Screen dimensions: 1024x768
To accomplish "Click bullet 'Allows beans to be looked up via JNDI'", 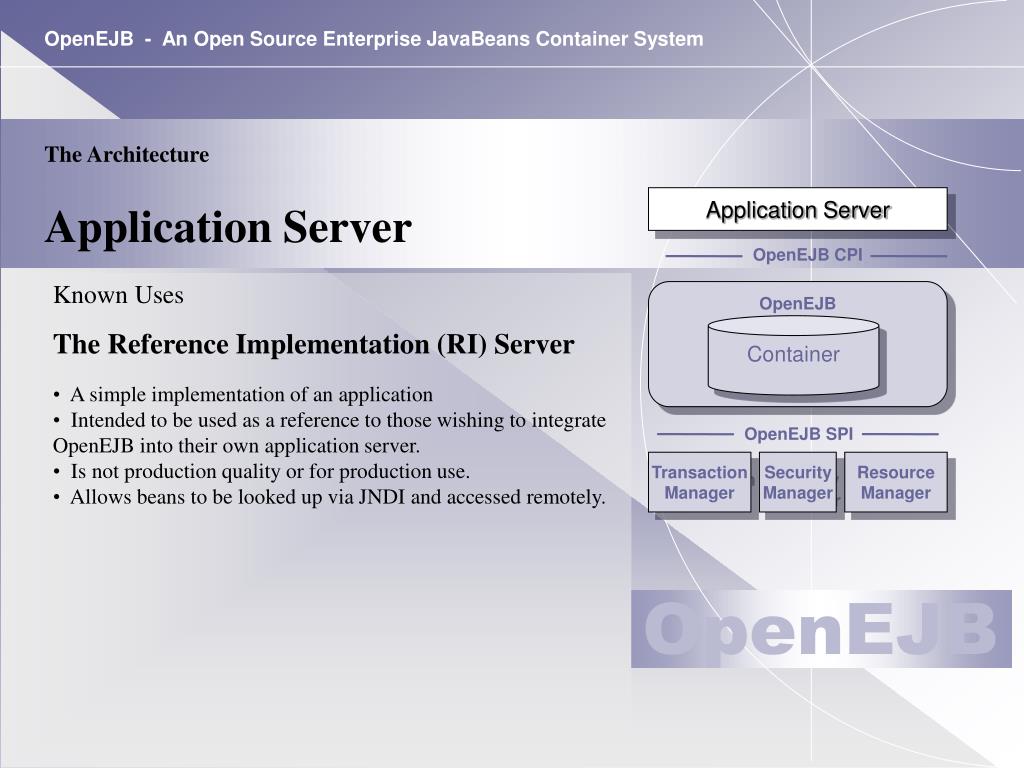I will coord(329,497).
